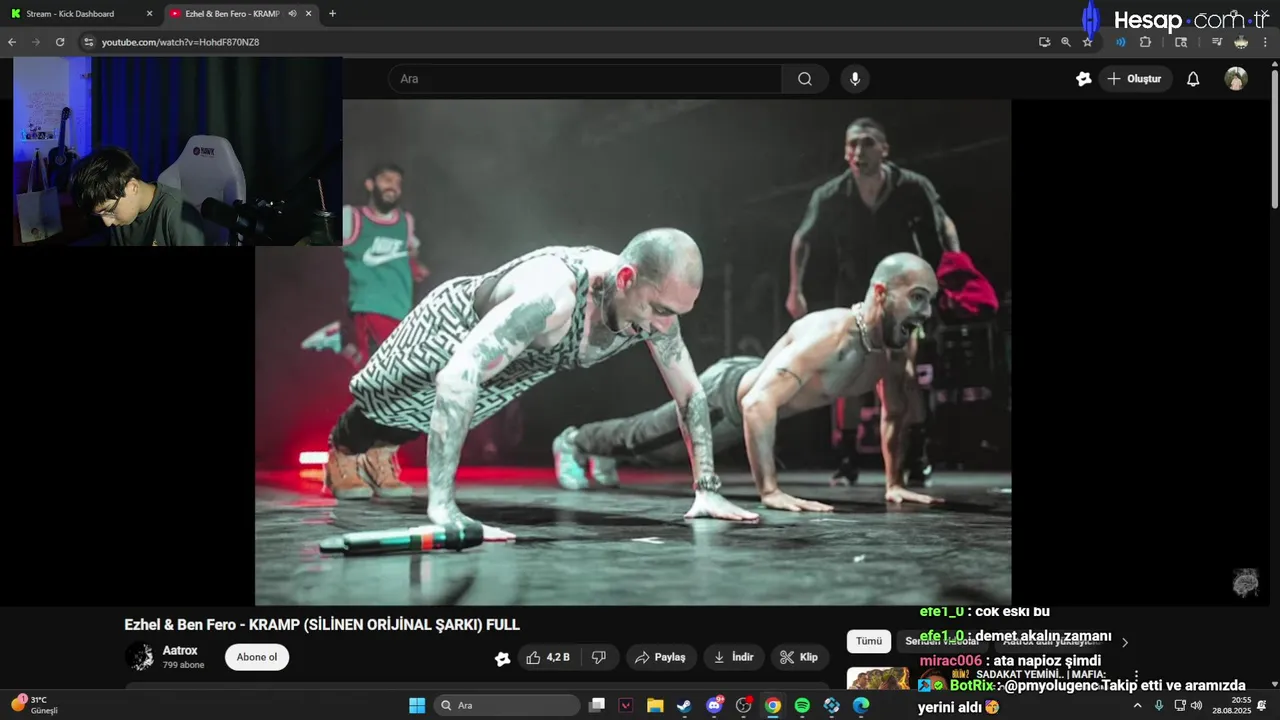Open the media controls icon in Chrome toolbar
The height and width of the screenshot is (720, 1280).
click(x=1217, y=42)
